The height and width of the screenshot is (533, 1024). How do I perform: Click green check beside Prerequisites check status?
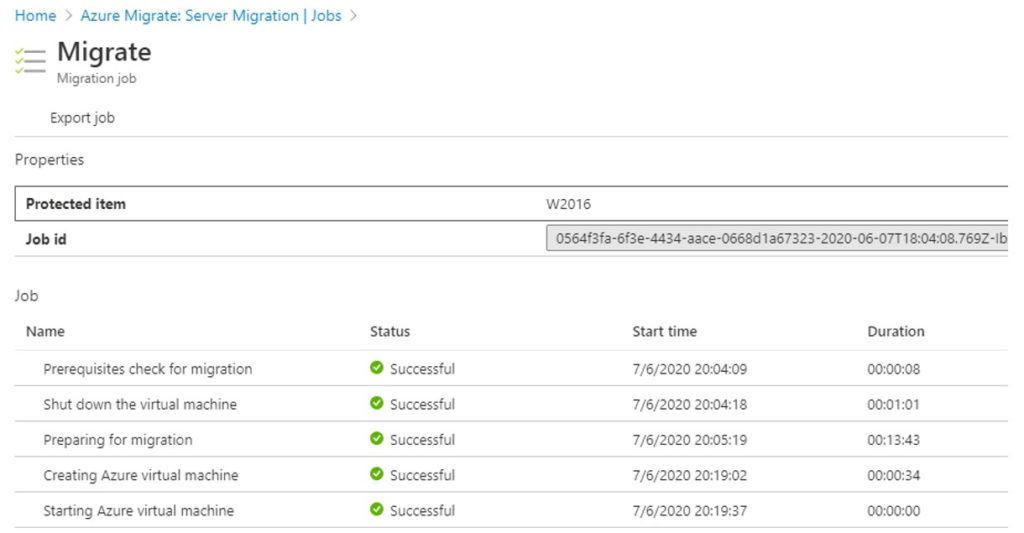coord(376,368)
